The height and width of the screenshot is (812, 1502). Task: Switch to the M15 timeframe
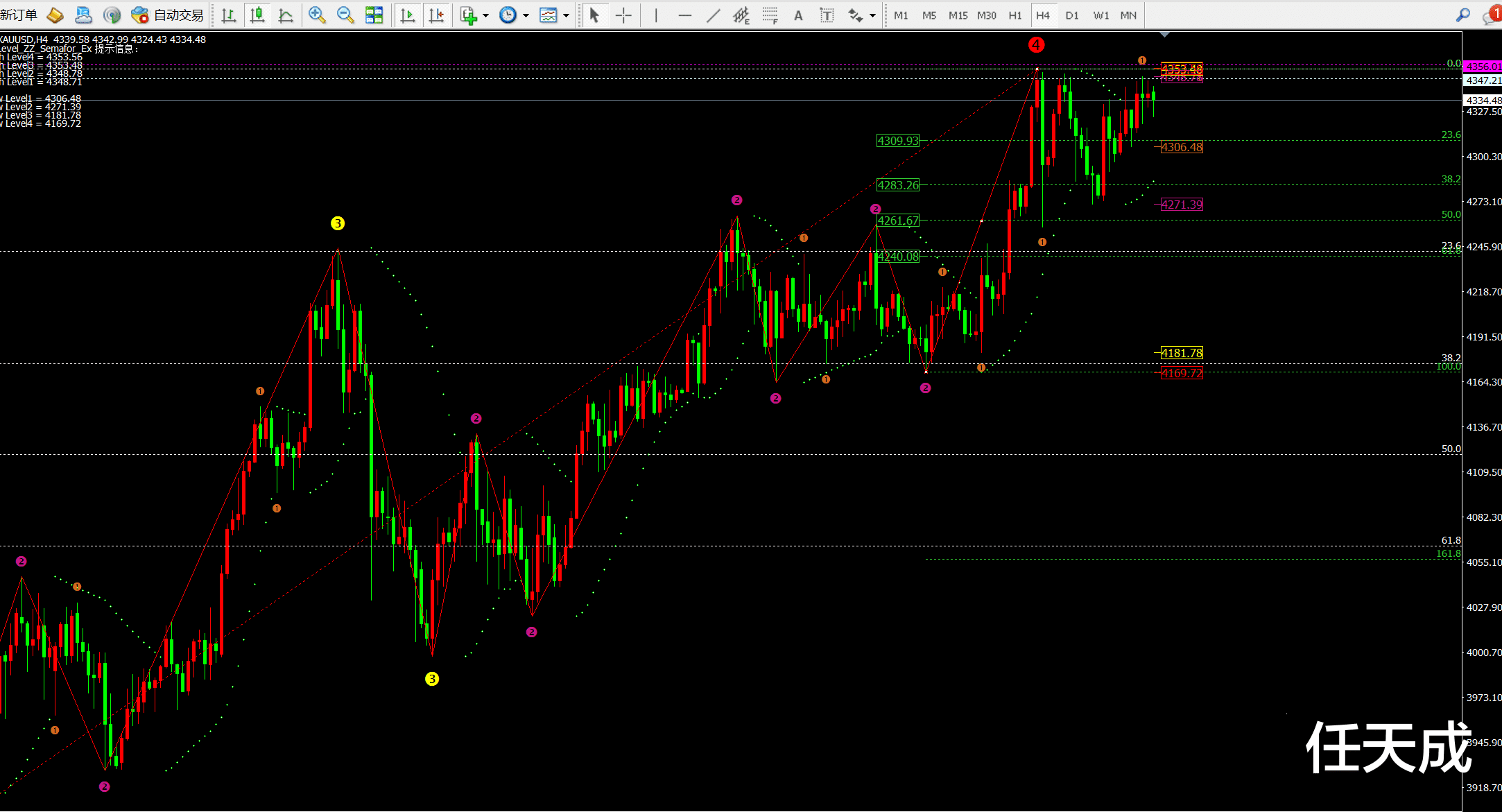(958, 15)
